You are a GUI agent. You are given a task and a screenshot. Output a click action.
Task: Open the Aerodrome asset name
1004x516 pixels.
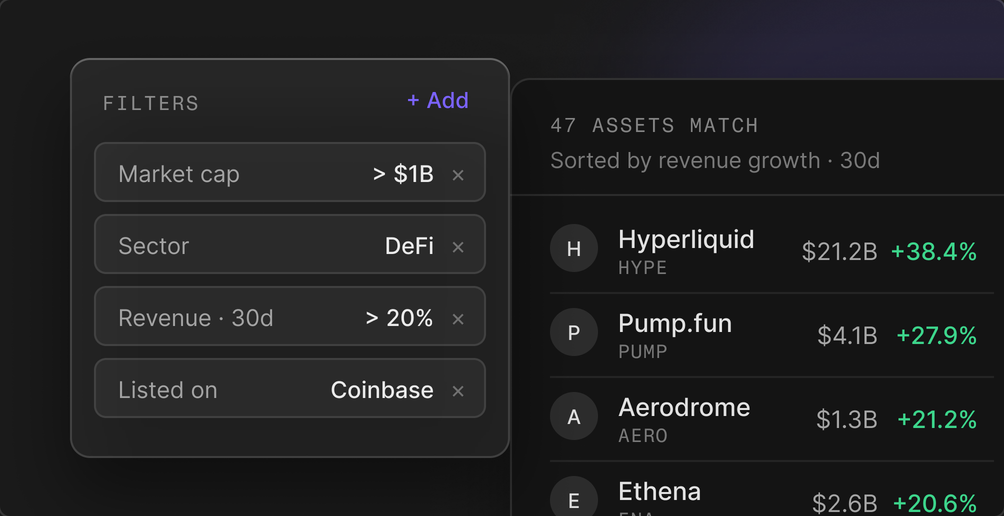684,407
